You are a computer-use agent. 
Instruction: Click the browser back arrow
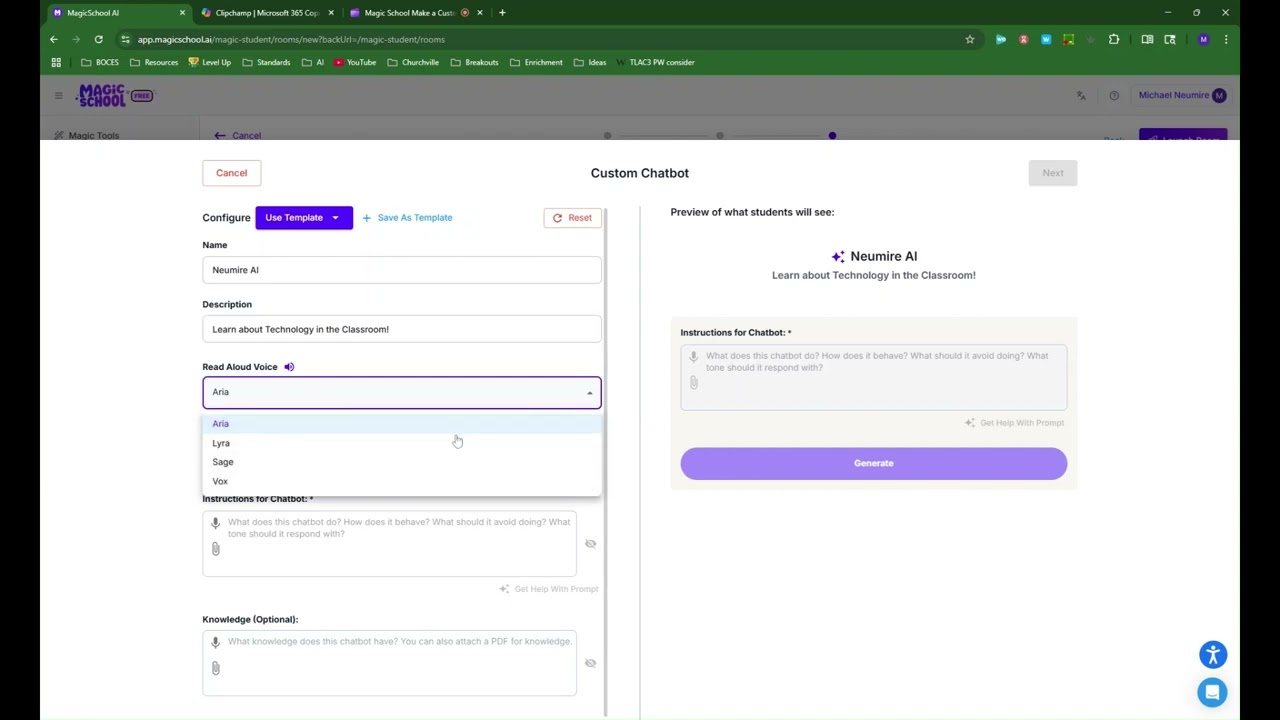(x=54, y=39)
